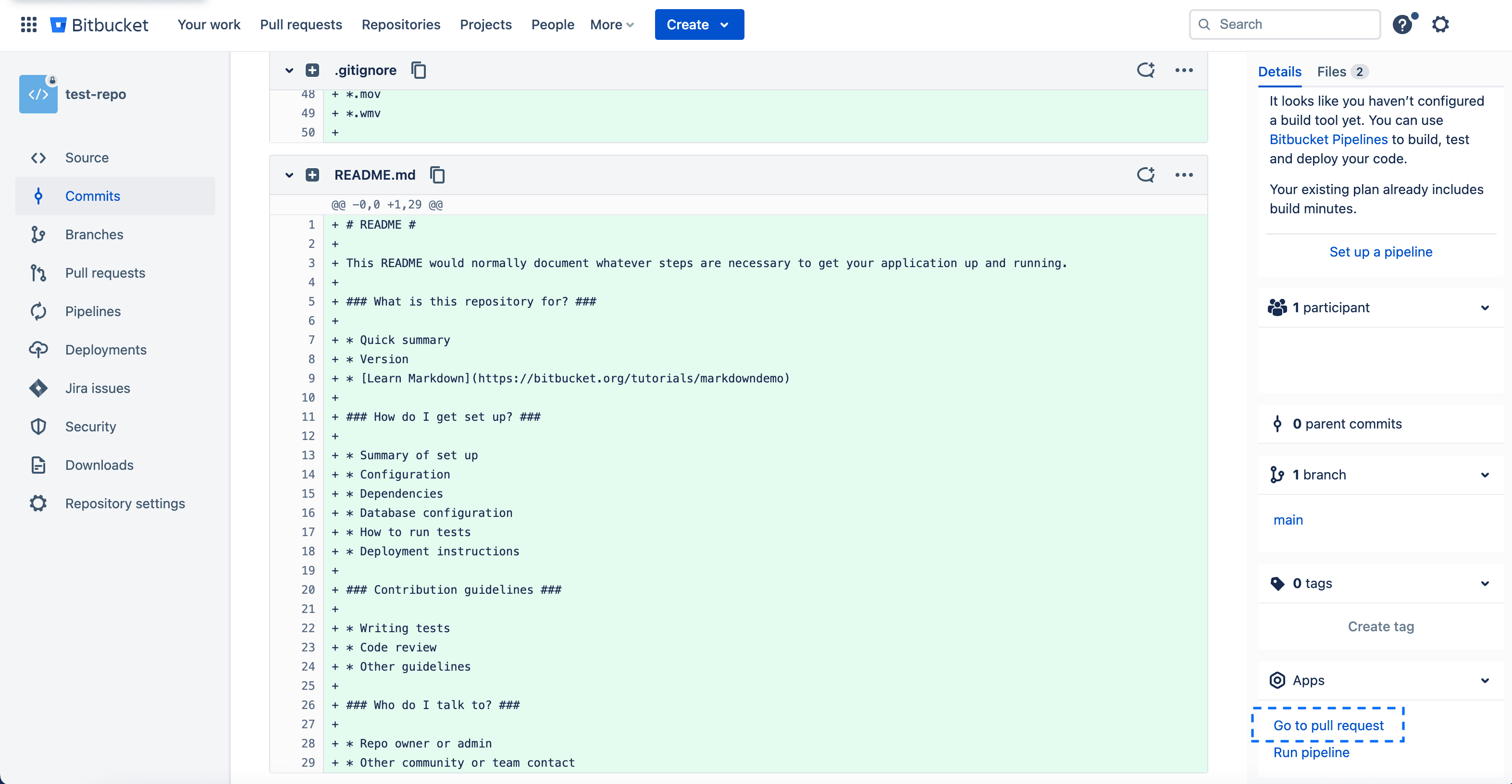Open the README.md overflow menu
1512x784 pixels.
[x=1184, y=175]
